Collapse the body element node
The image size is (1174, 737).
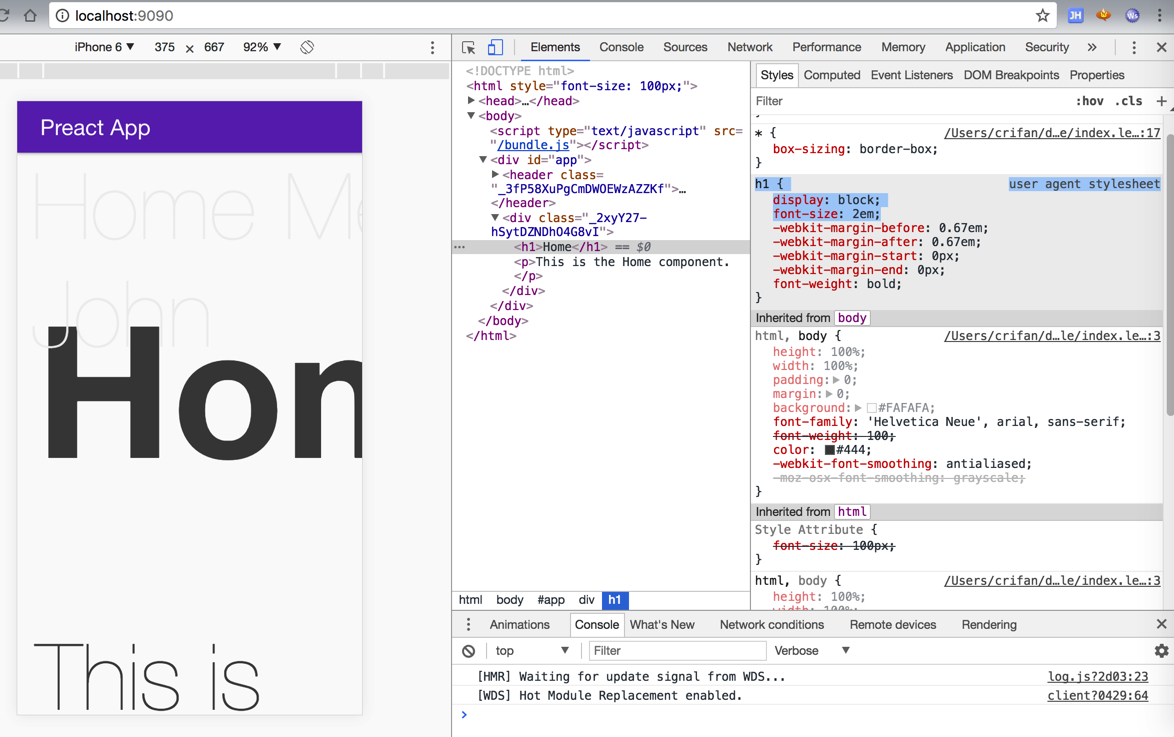click(x=471, y=115)
